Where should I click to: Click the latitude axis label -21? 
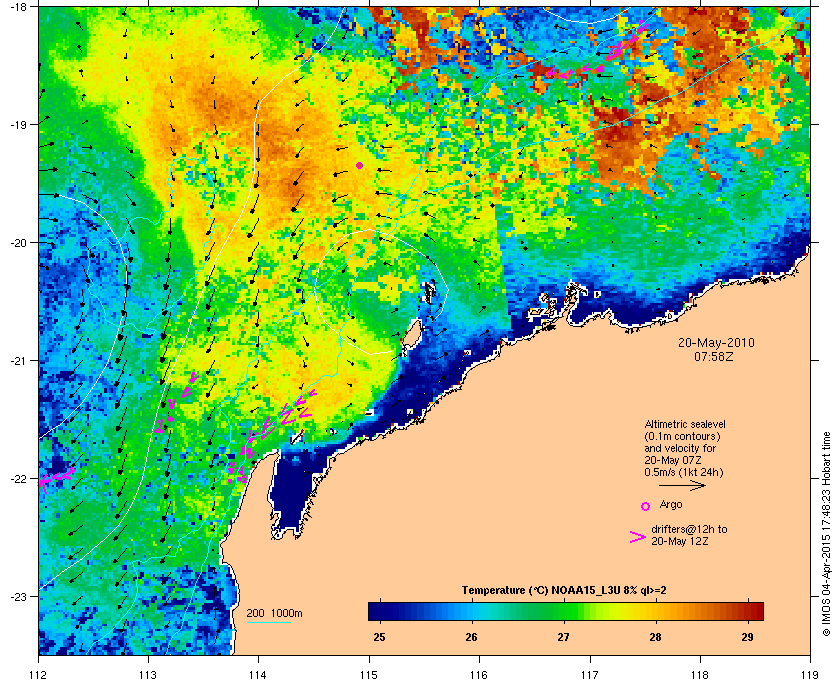coord(18,361)
